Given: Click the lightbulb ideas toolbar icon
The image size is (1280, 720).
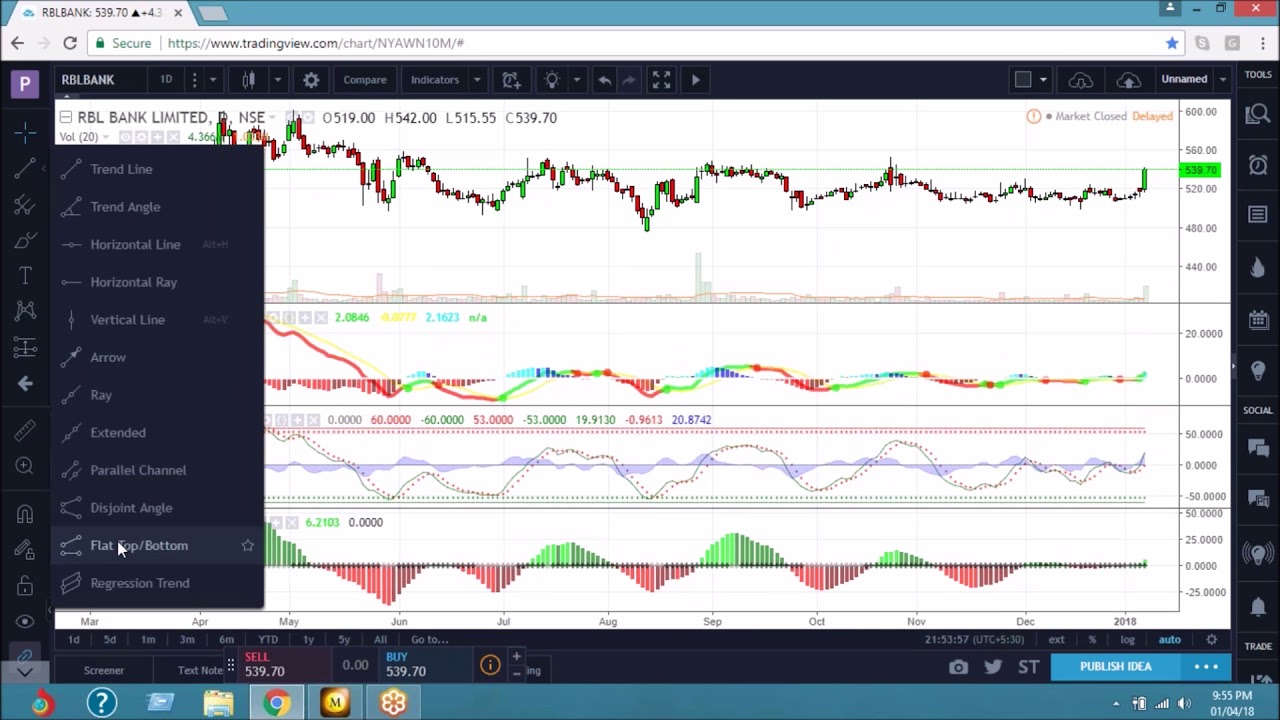Looking at the screenshot, I should pos(552,80).
